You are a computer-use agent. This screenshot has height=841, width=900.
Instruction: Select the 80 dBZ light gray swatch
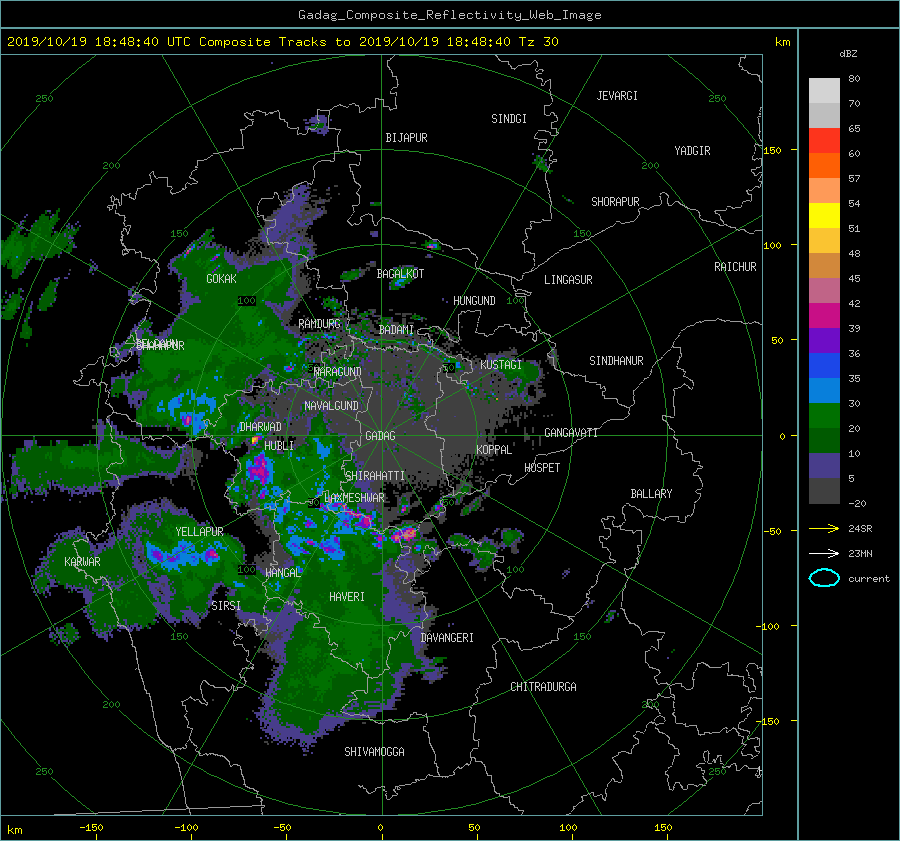tap(824, 91)
